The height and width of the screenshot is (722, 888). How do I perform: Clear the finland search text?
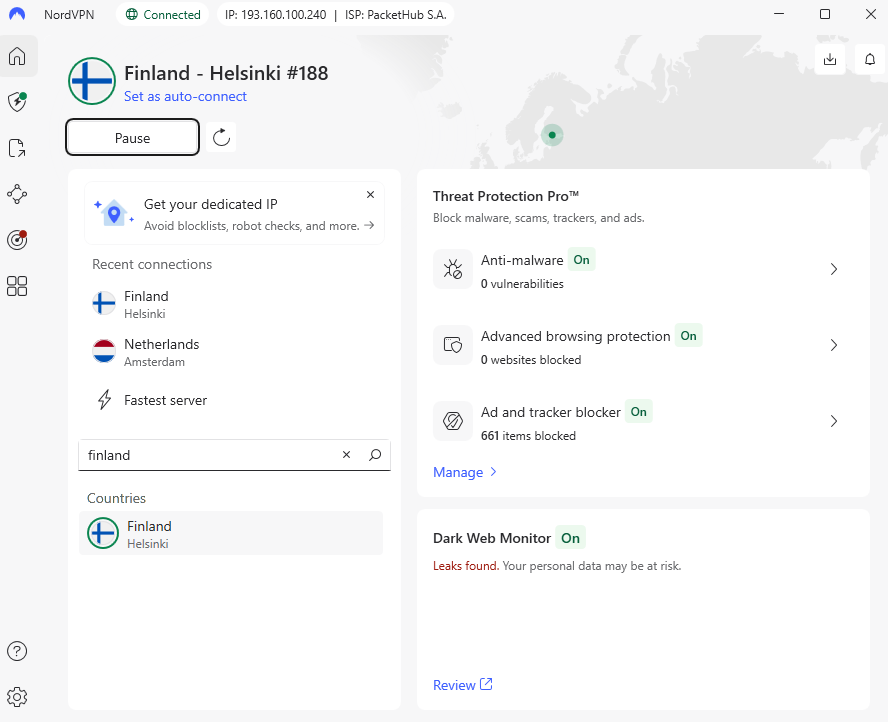point(347,455)
